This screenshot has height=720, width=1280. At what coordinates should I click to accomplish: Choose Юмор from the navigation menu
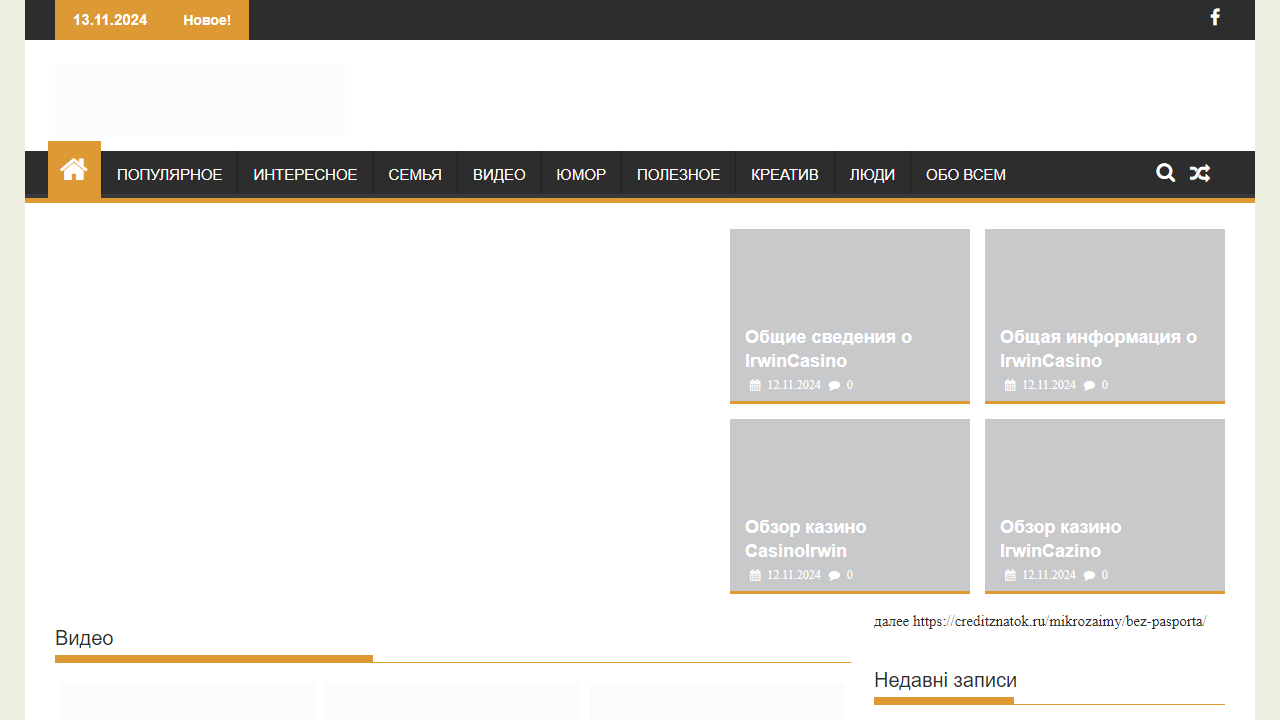tap(581, 175)
